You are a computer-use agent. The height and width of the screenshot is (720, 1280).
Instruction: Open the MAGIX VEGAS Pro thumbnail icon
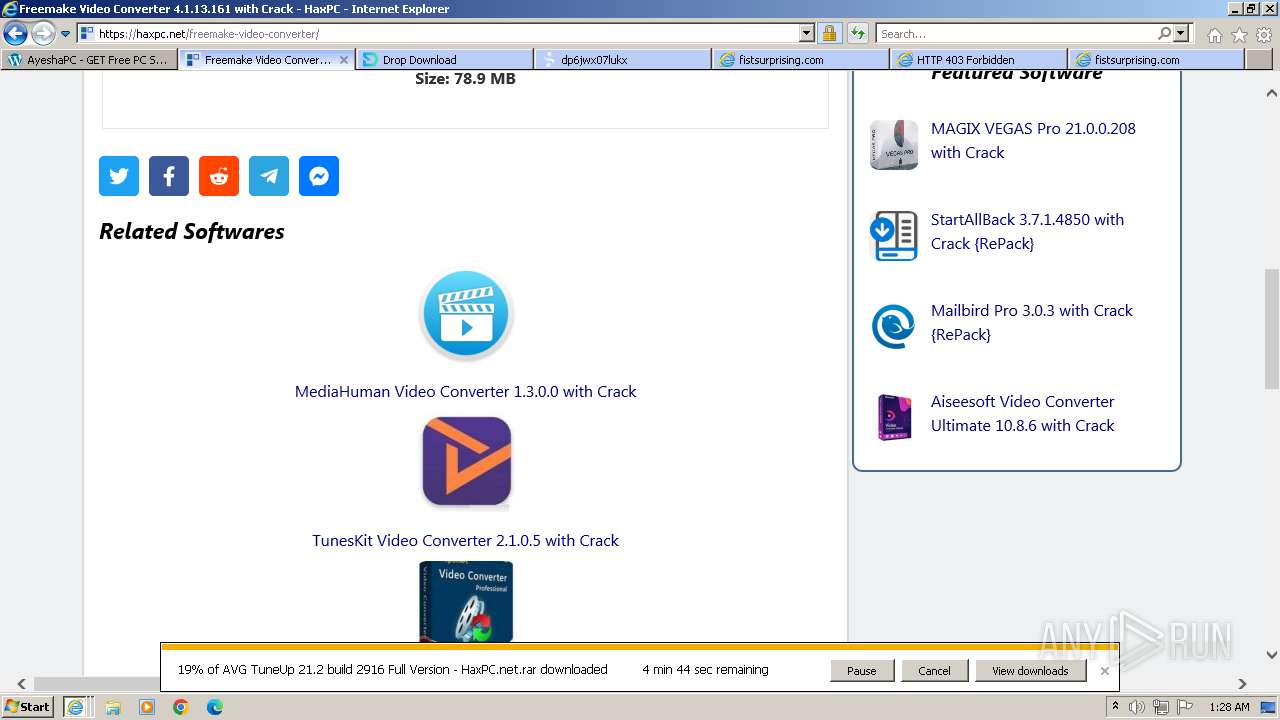point(894,145)
